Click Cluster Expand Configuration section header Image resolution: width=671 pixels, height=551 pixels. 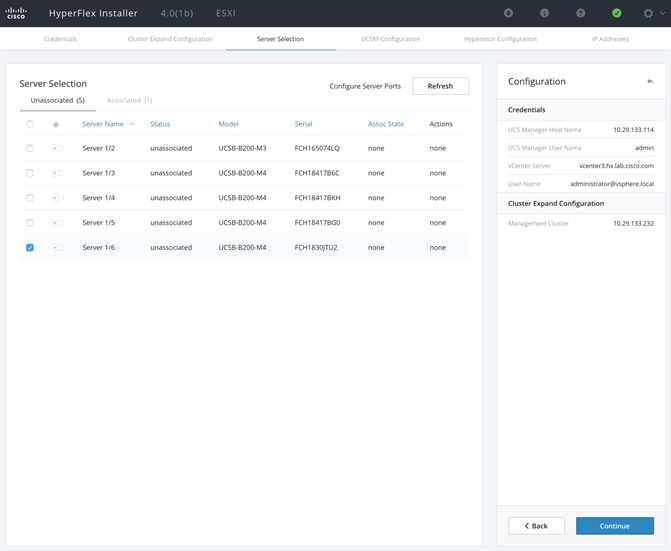556,203
